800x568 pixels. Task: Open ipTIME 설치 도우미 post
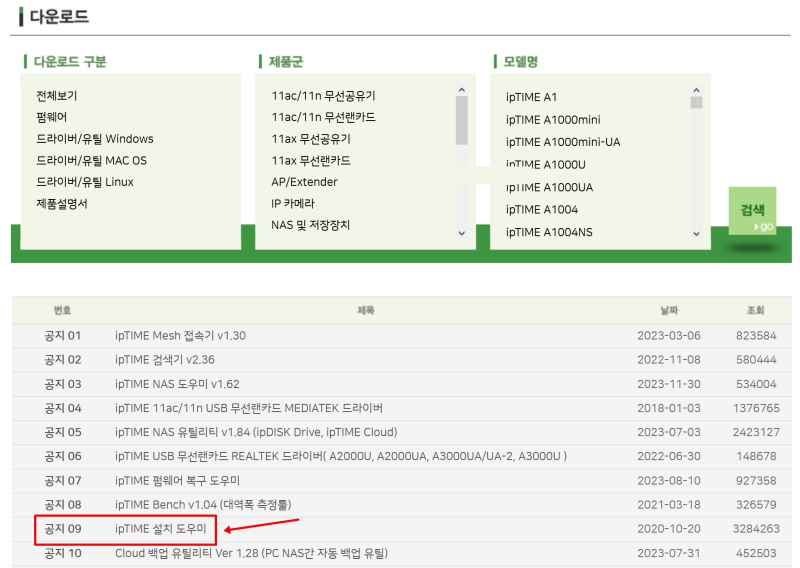160,529
